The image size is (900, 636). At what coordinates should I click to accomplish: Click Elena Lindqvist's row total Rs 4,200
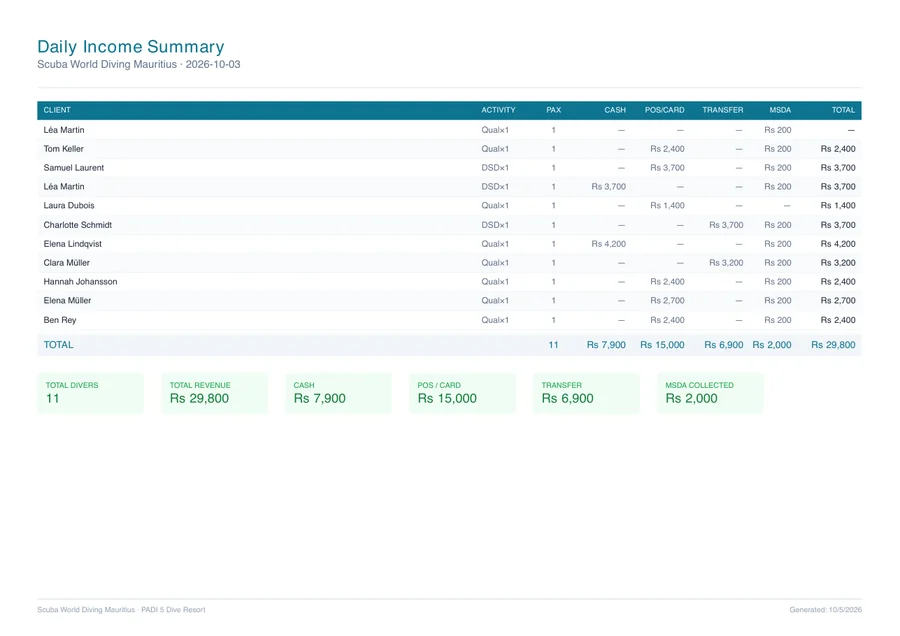[x=838, y=243]
